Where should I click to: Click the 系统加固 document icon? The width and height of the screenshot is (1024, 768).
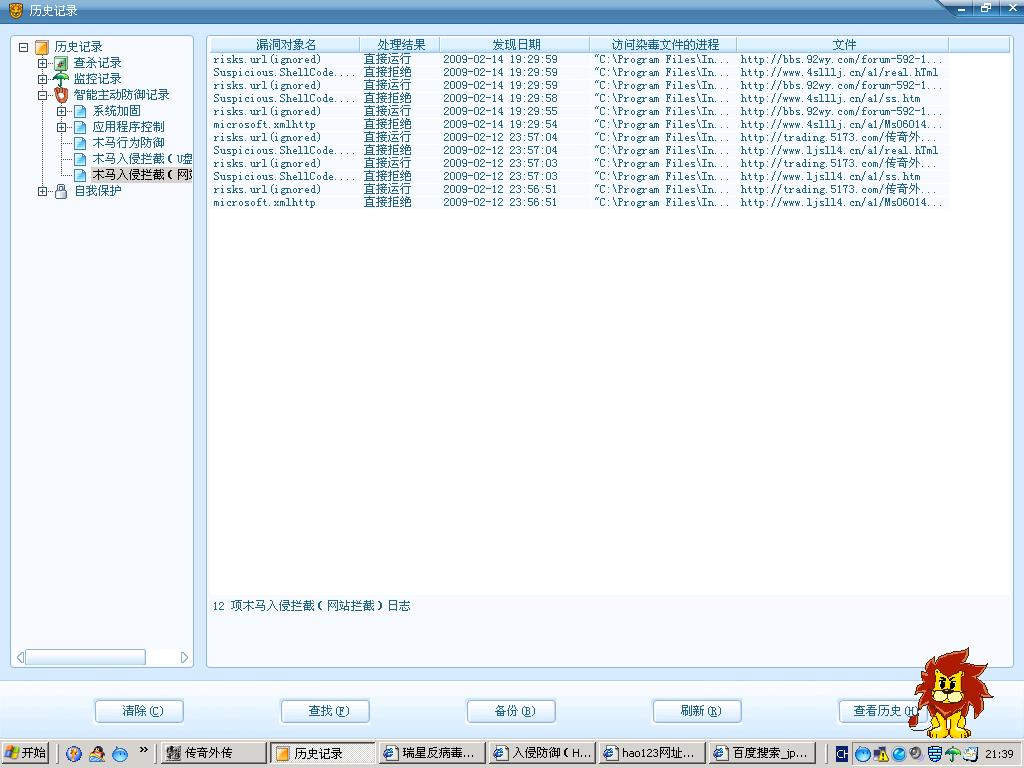click(x=80, y=111)
